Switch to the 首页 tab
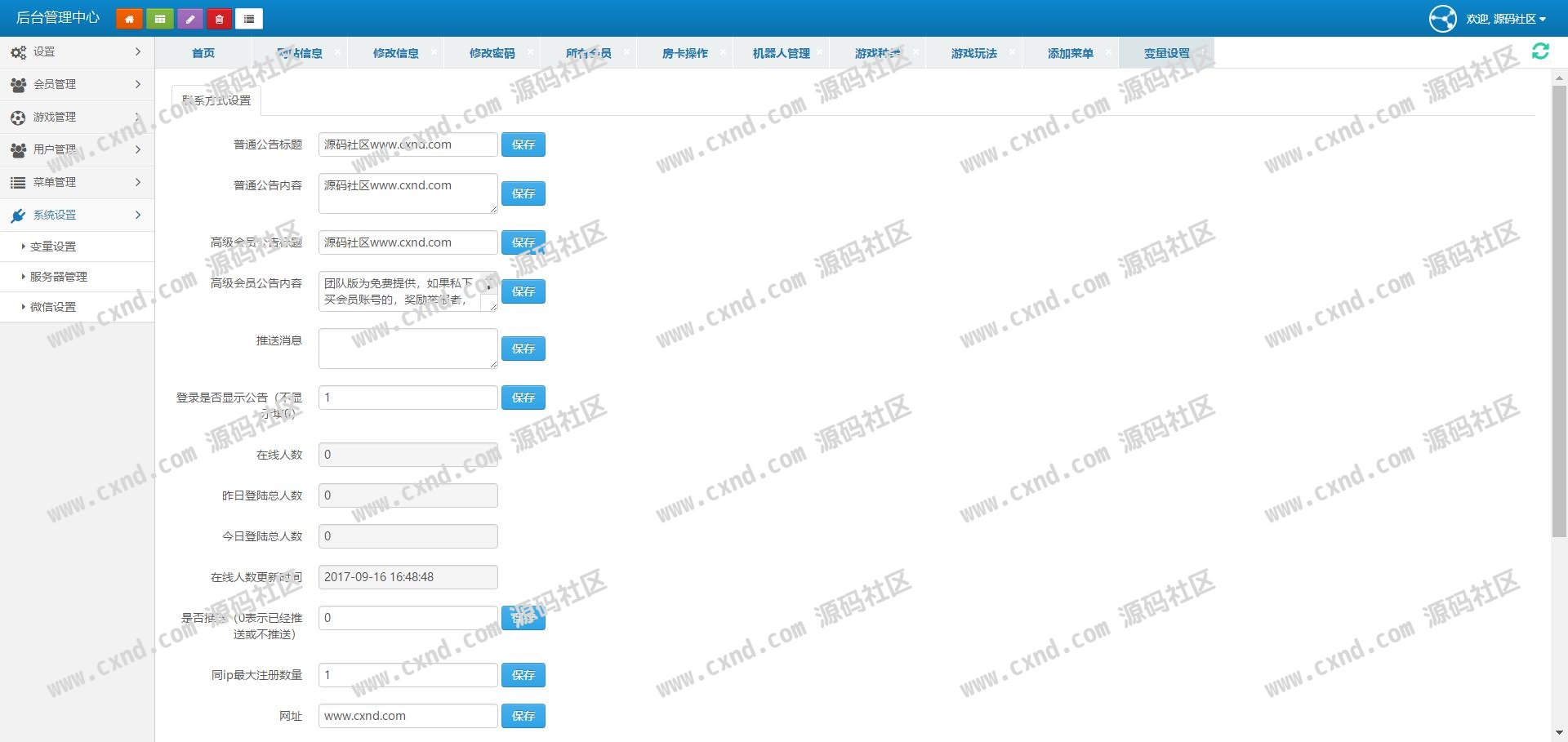 [x=203, y=53]
